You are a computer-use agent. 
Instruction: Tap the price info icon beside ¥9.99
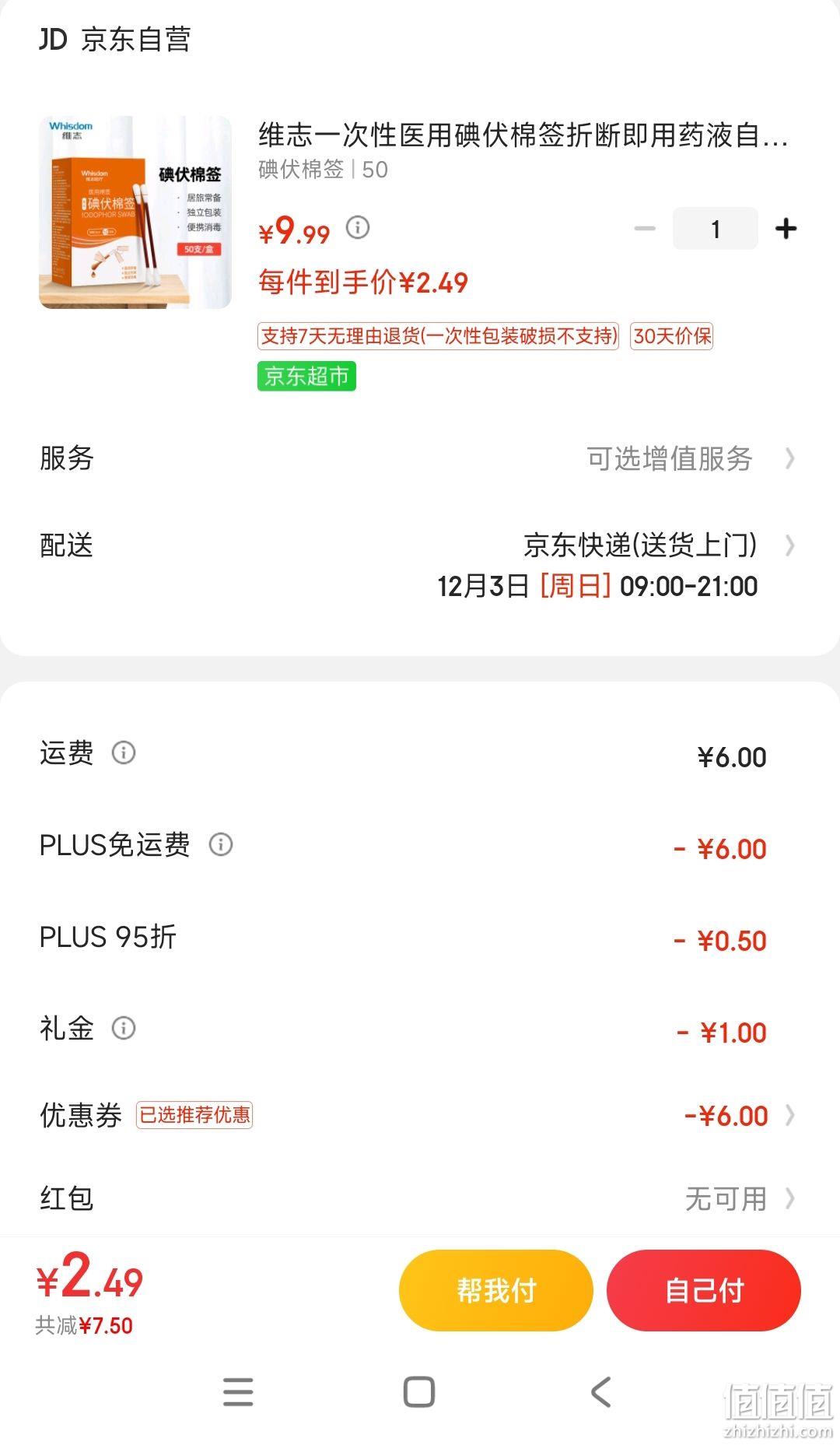click(358, 228)
